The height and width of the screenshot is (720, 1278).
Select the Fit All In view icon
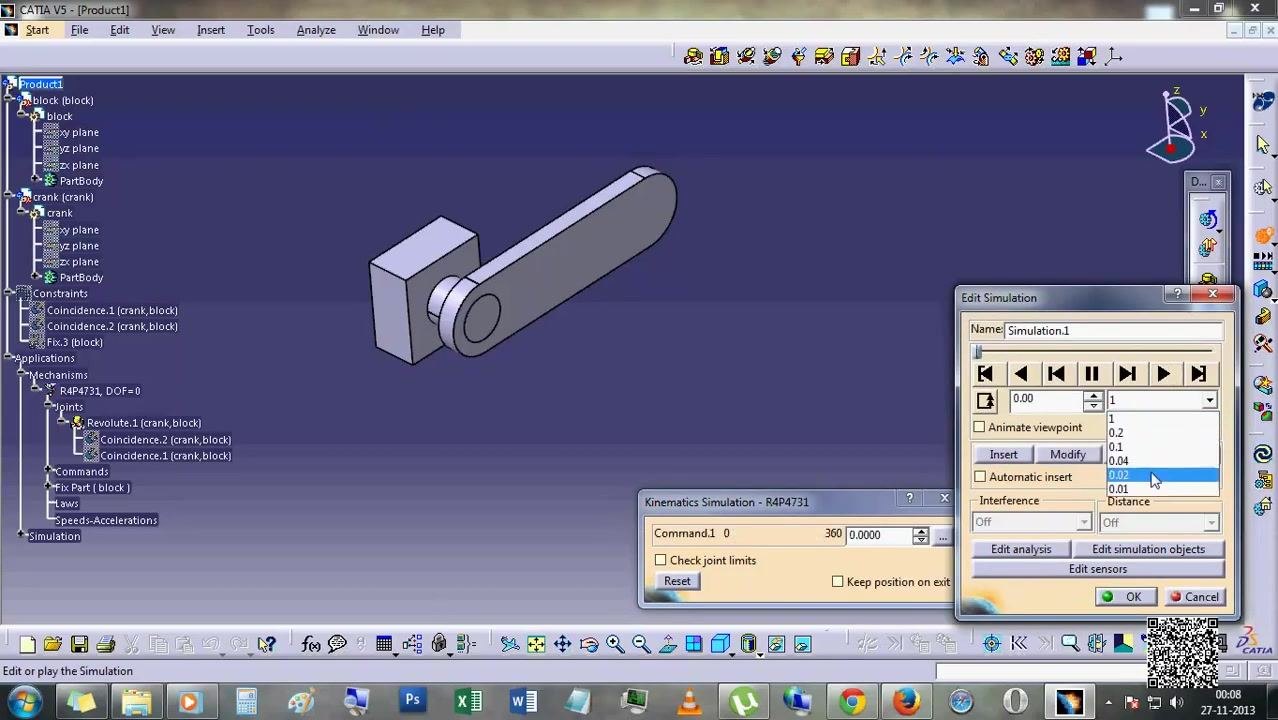[536, 645]
